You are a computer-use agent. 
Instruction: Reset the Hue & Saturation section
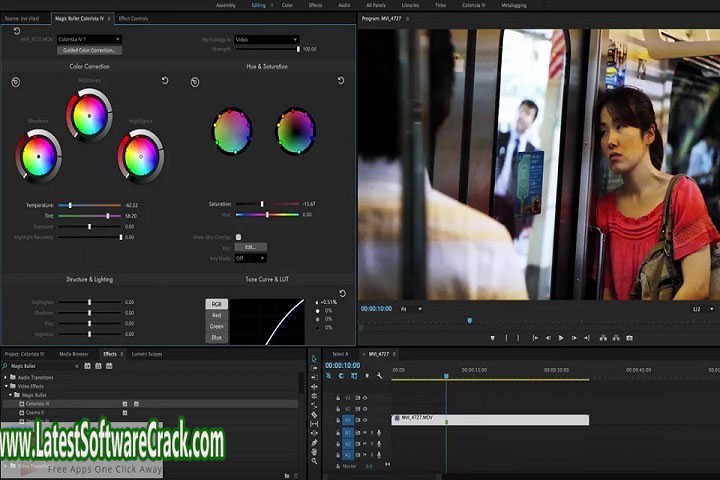[341, 81]
